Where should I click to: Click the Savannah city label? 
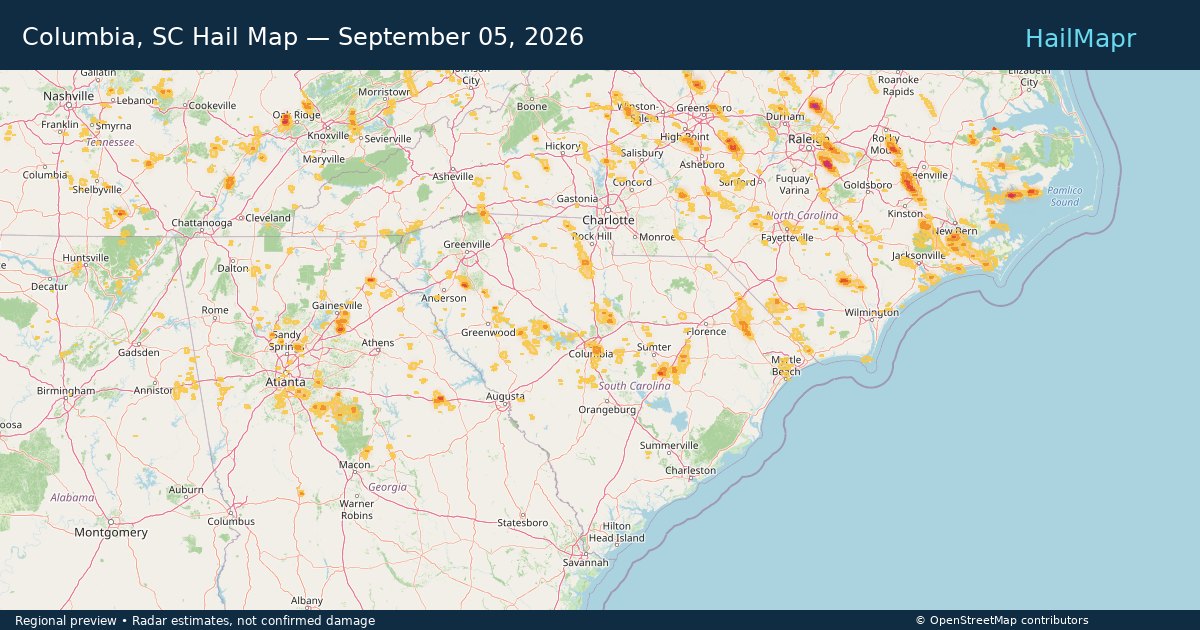click(x=585, y=562)
